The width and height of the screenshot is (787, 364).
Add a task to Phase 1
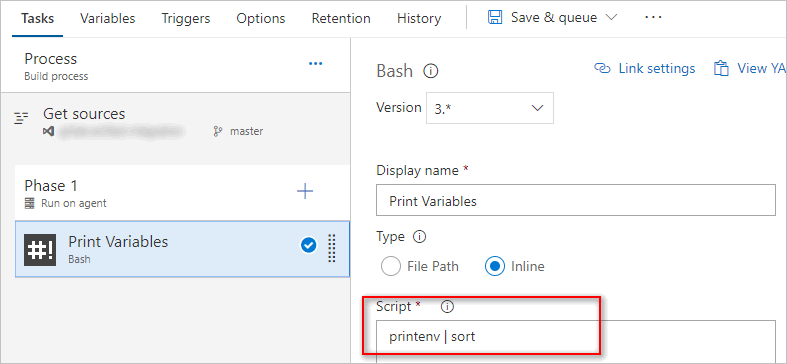point(305,191)
